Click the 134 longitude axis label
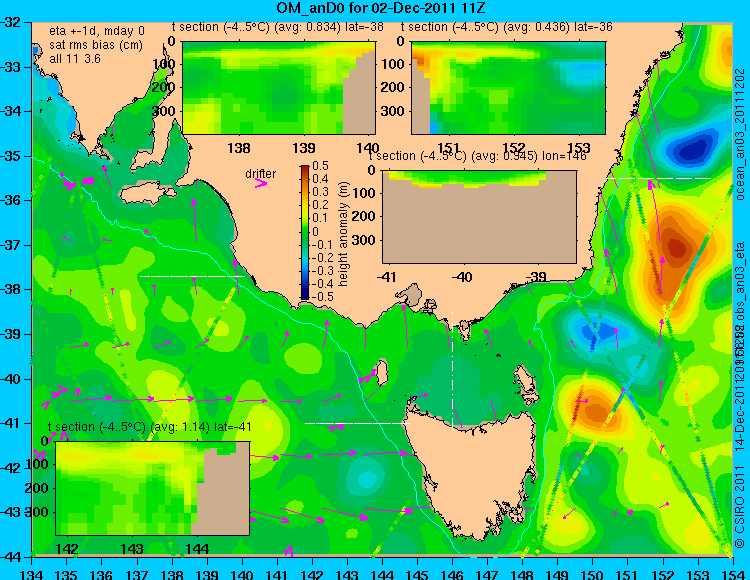The width and height of the screenshot is (750, 580). pos(32,574)
